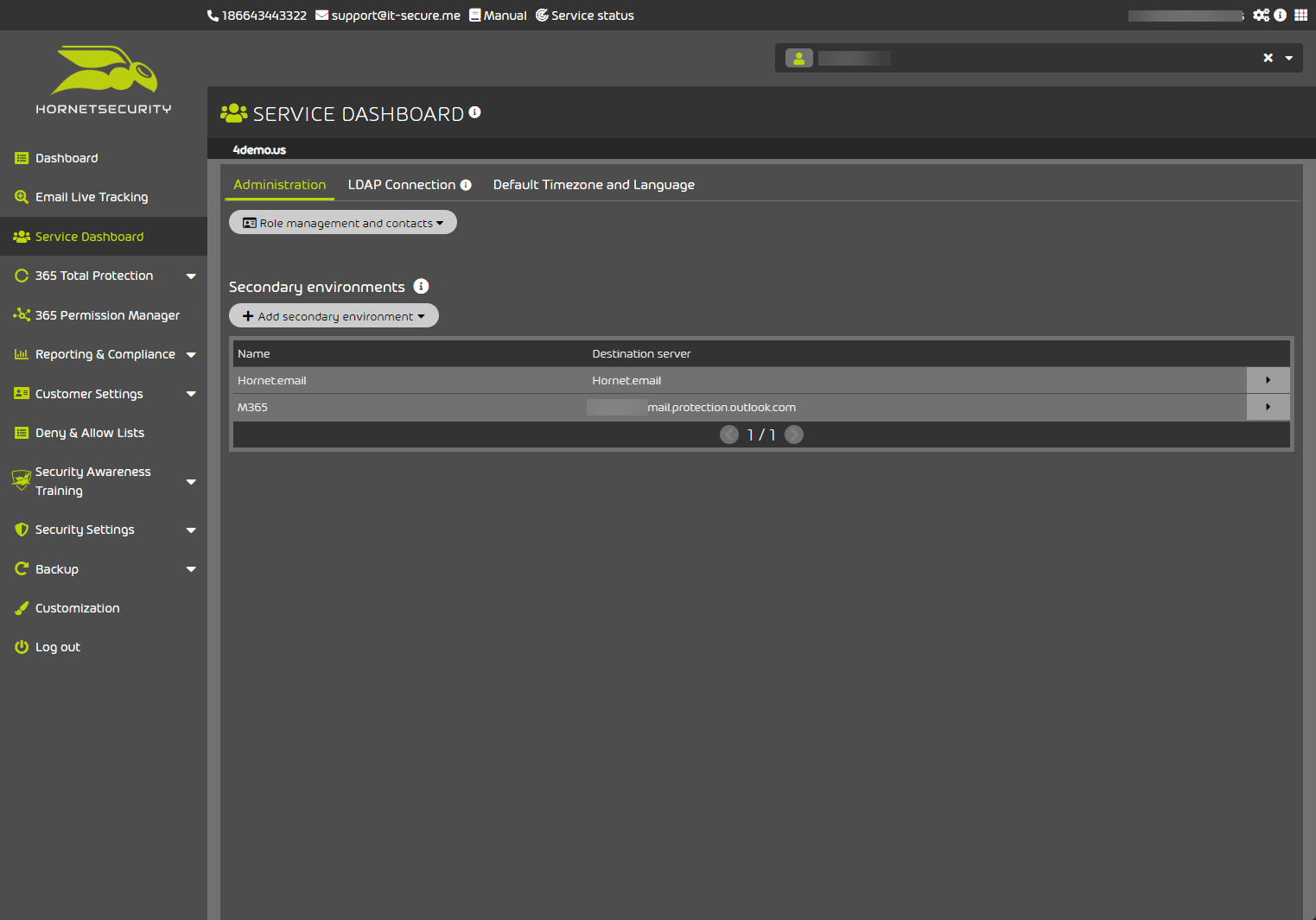Expand the Reporting & Compliance submenu arrow
Image resolution: width=1316 pixels, height=920 pixels.
pos(191,355)
